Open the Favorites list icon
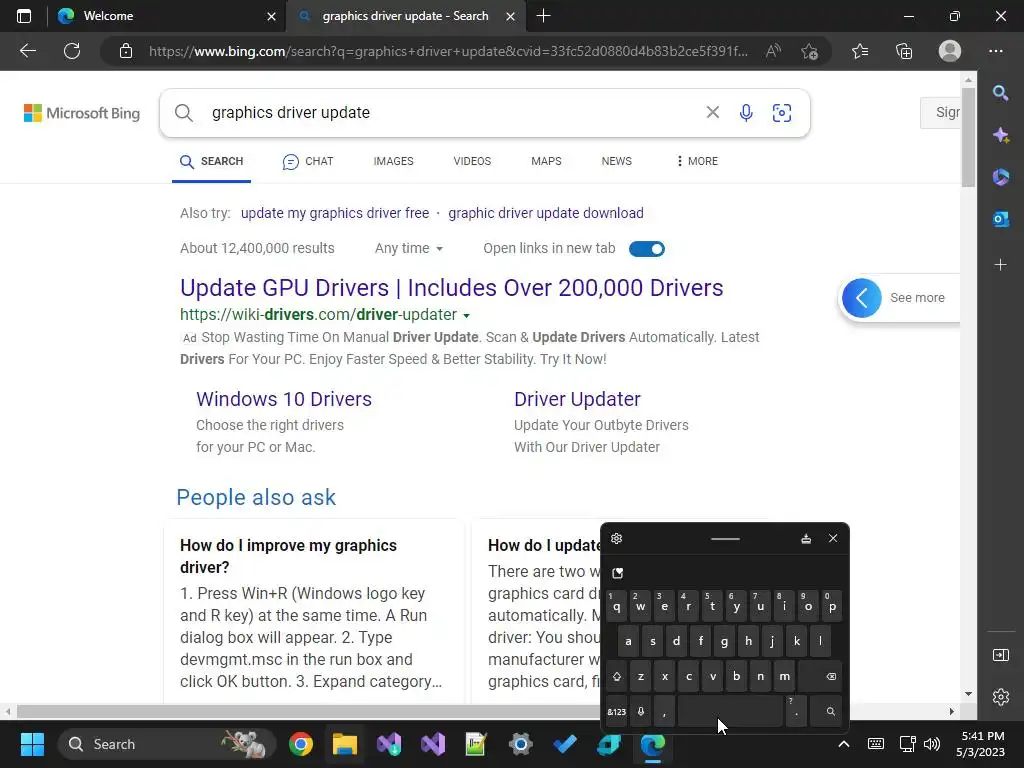This screenshot has width=1024, height=768. (859, 51)
